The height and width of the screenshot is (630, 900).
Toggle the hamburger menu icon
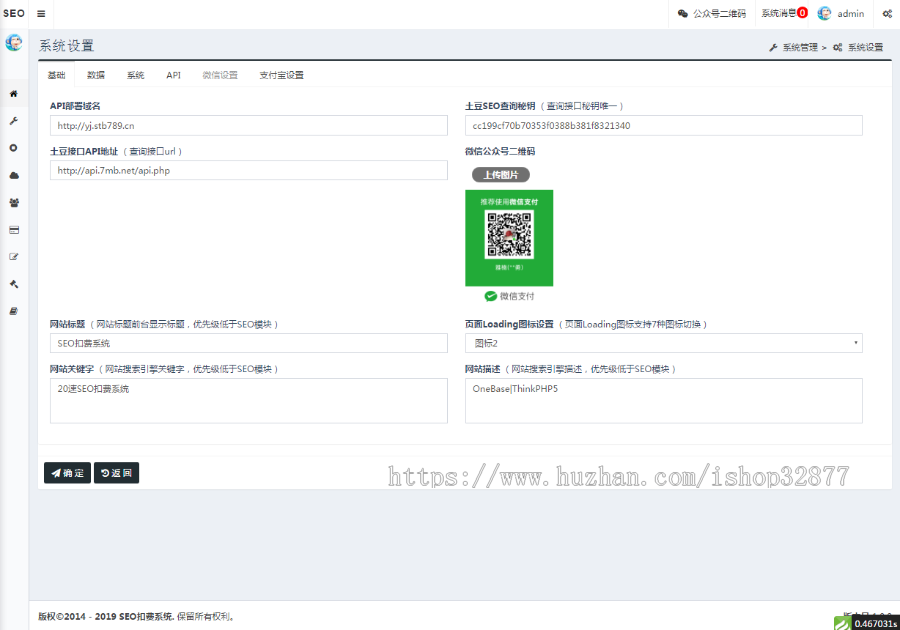[x=41, y=14]
